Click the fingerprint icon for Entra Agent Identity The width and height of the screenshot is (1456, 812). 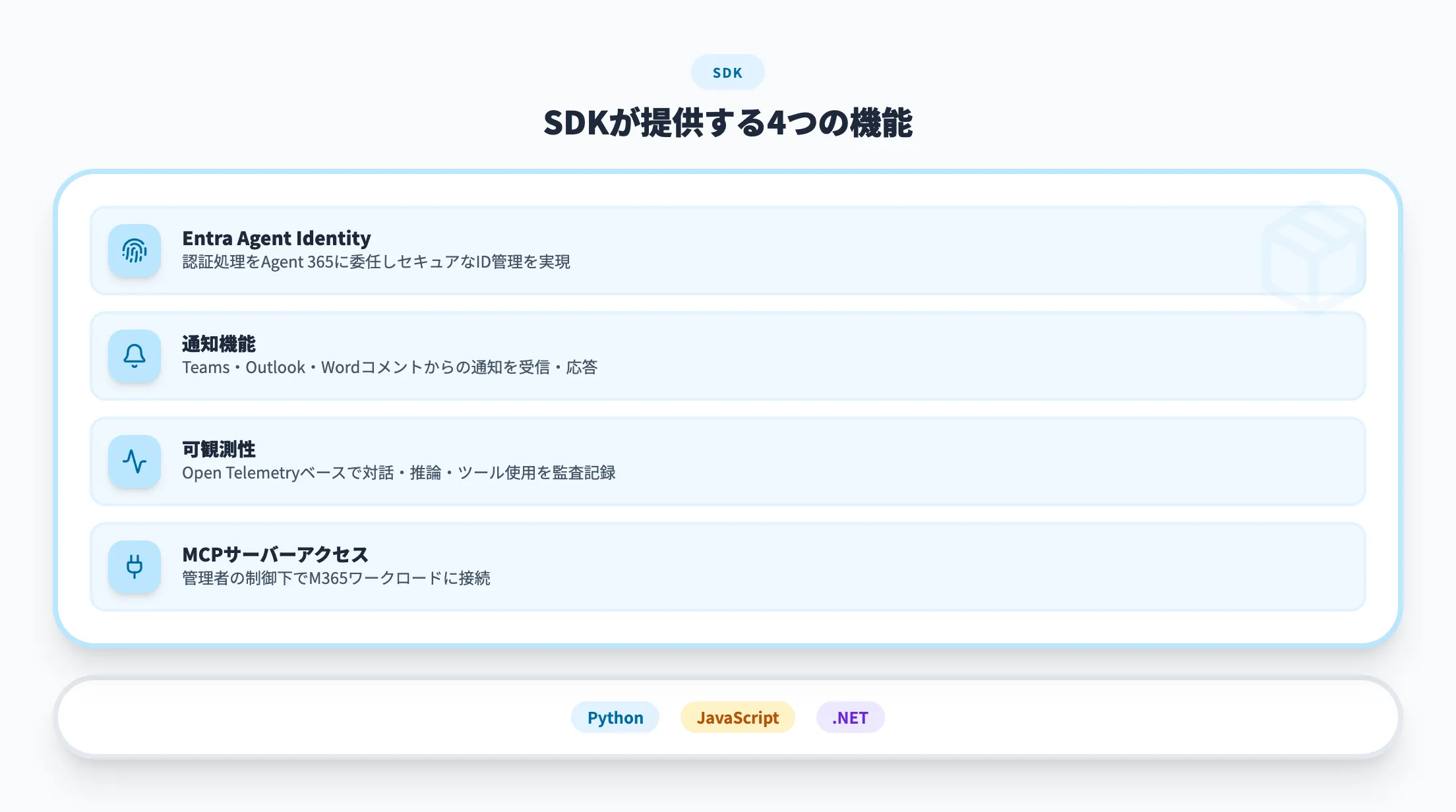point(135,251)
